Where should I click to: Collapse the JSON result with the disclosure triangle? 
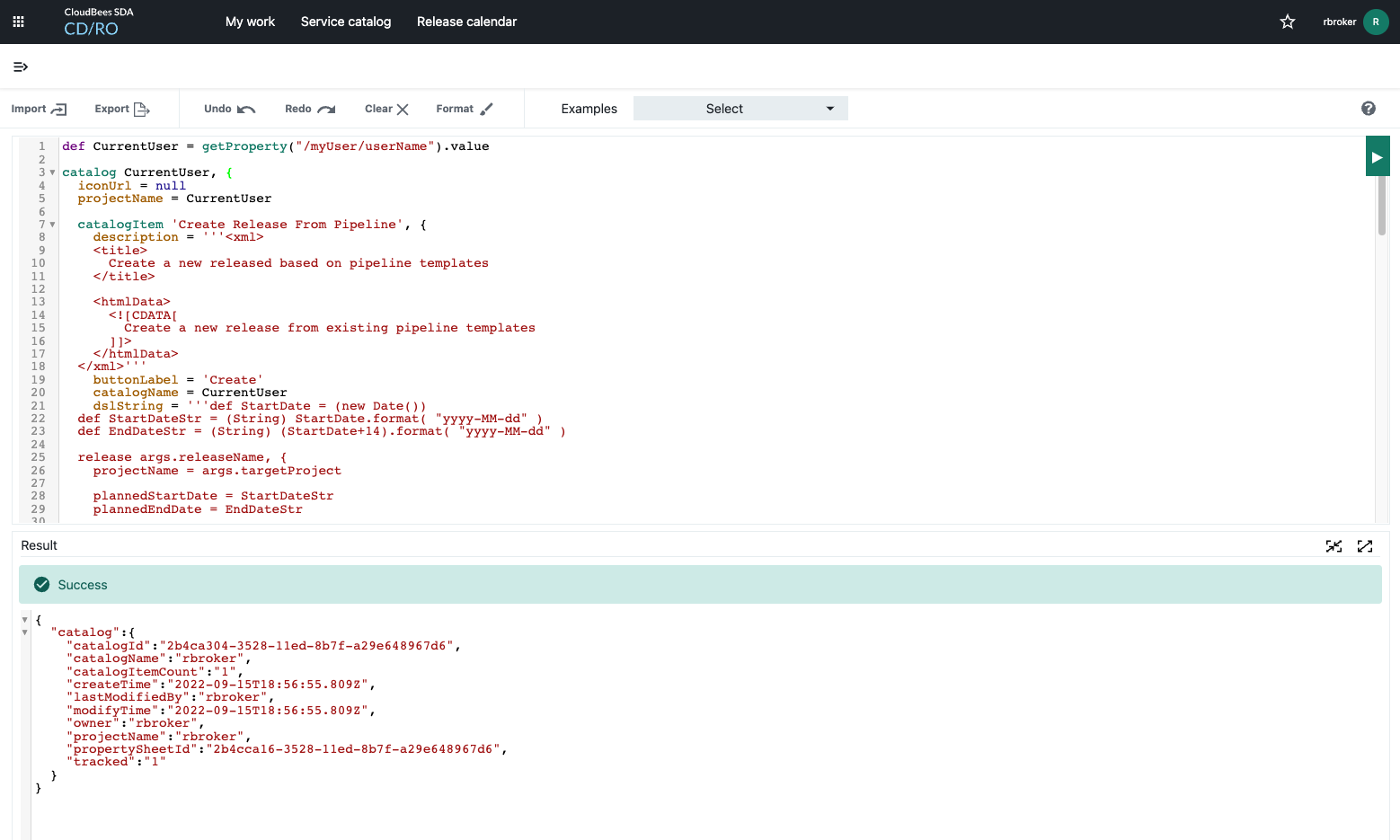[24, 619]
